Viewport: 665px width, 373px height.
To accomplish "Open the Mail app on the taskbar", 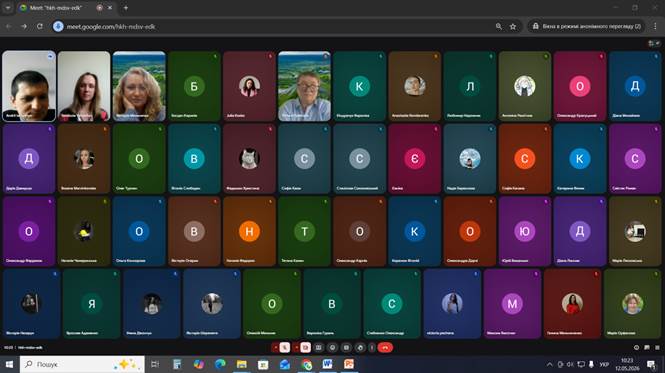I will 285,364.
